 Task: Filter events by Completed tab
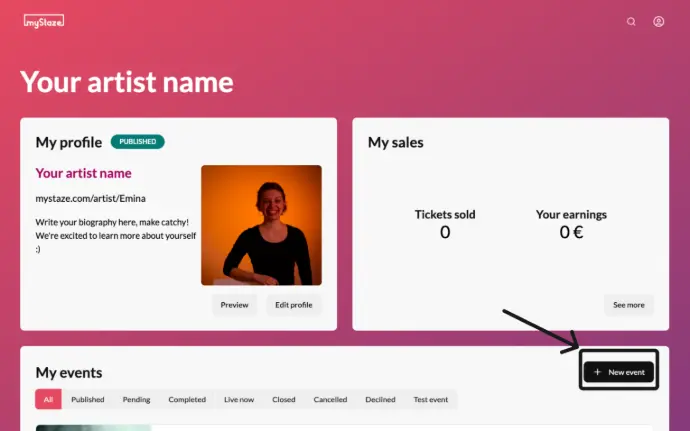[x=187, y=399]
